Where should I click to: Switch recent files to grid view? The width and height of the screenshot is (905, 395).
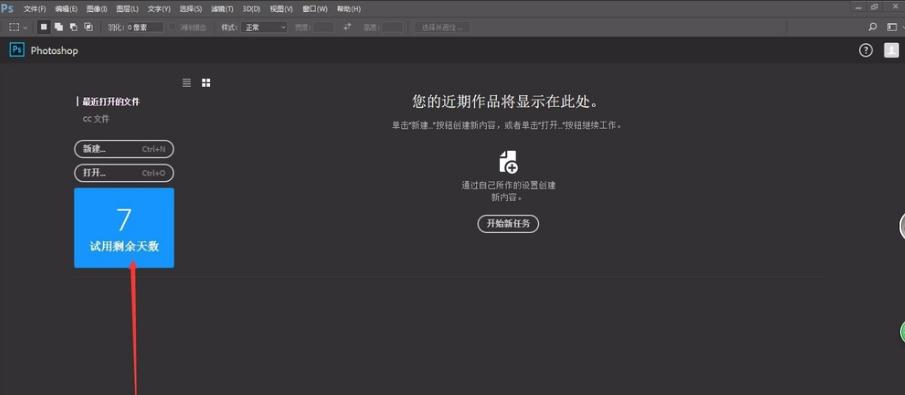click(x=206, y=83)
